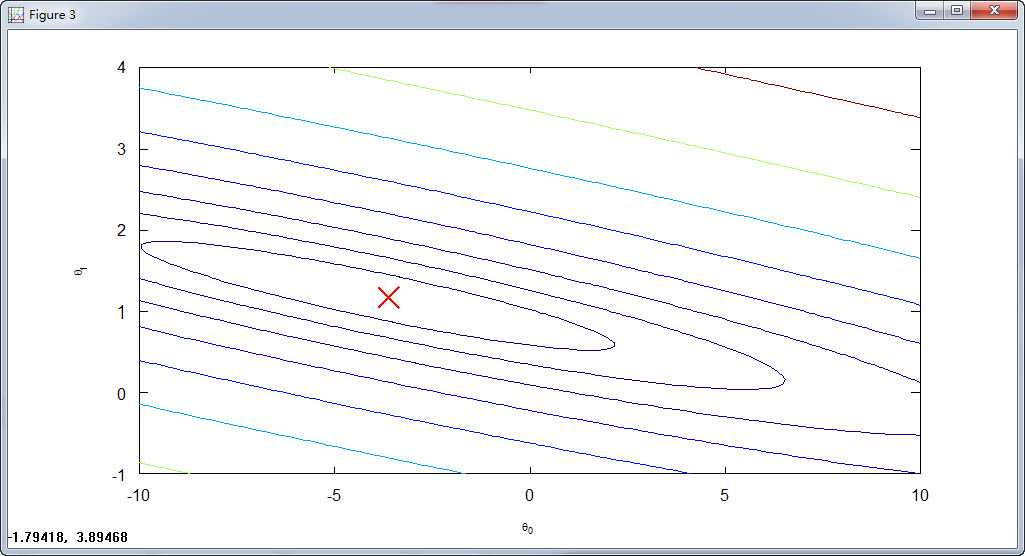
Task: Click the θ0 x-axis label
Action: tap(528, 528)
